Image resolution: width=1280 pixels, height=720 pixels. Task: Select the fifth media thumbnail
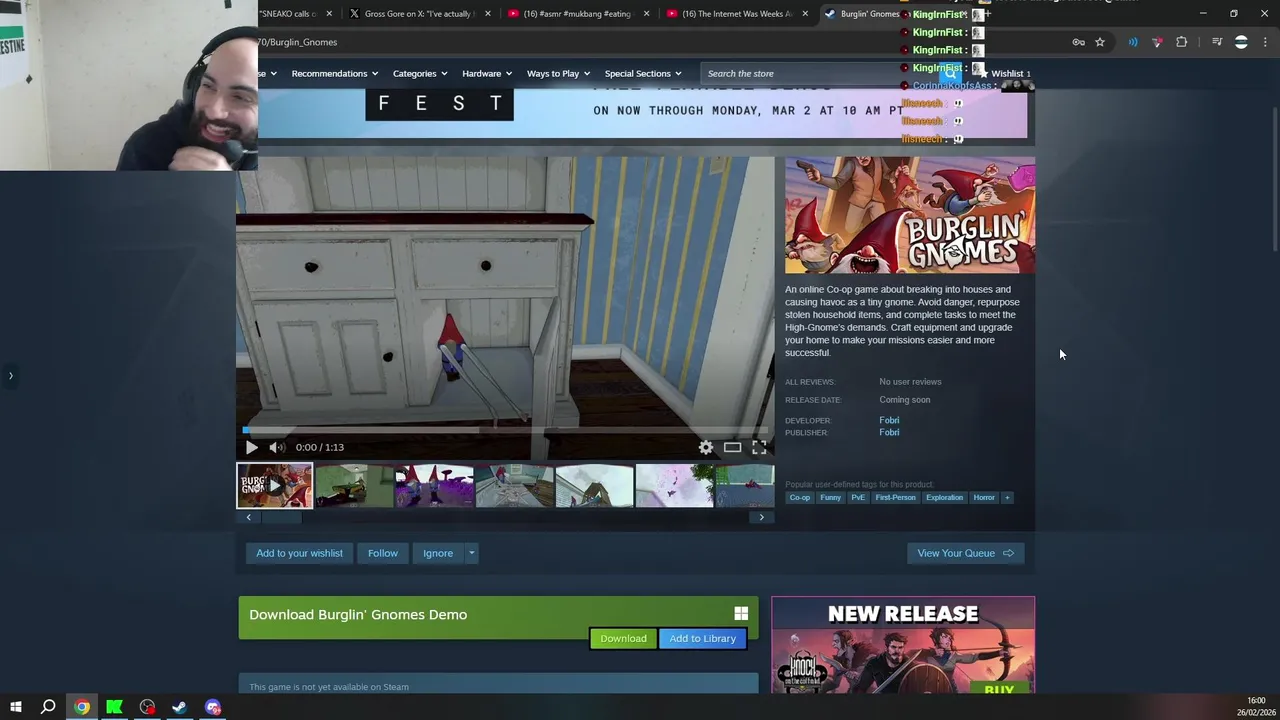(594, 485)
